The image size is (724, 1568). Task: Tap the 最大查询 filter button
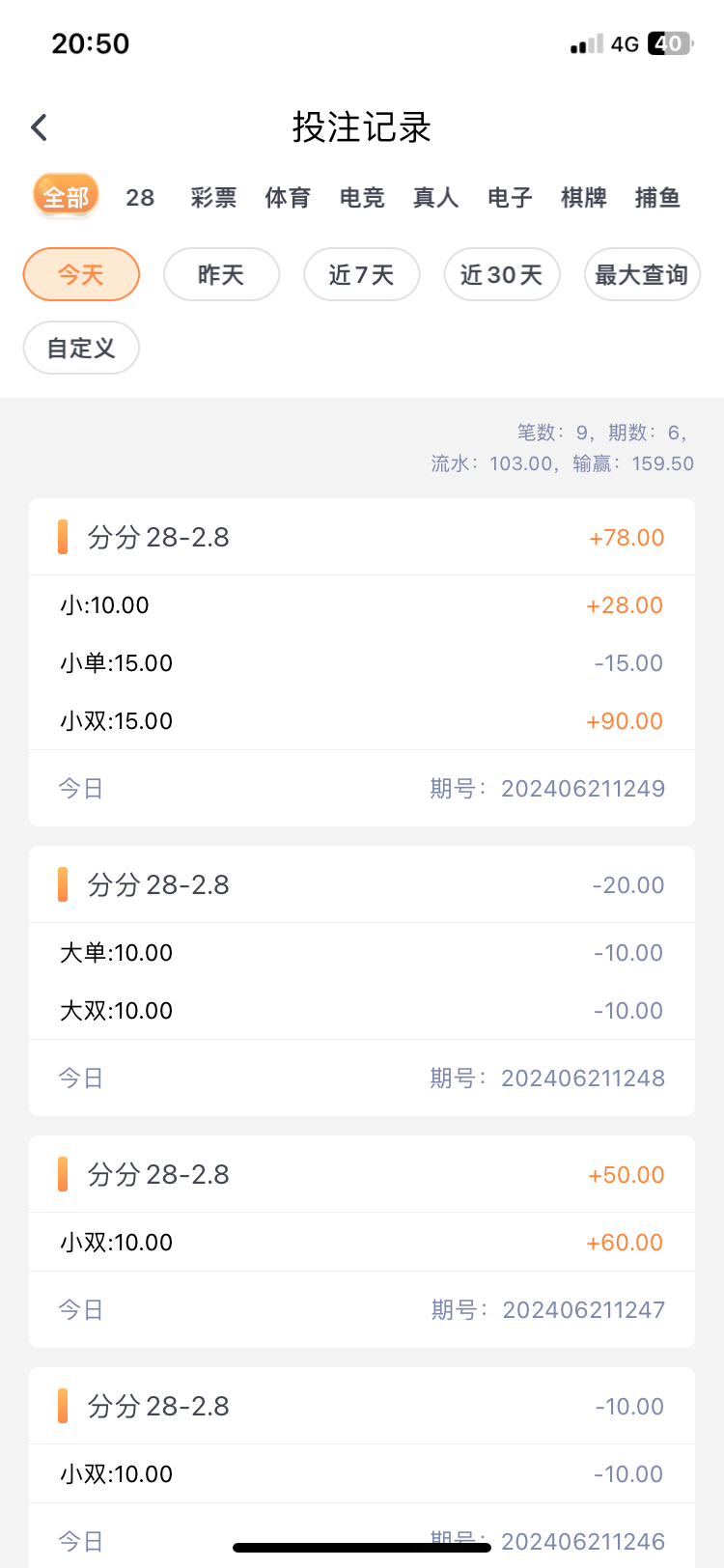coord(642,275)
